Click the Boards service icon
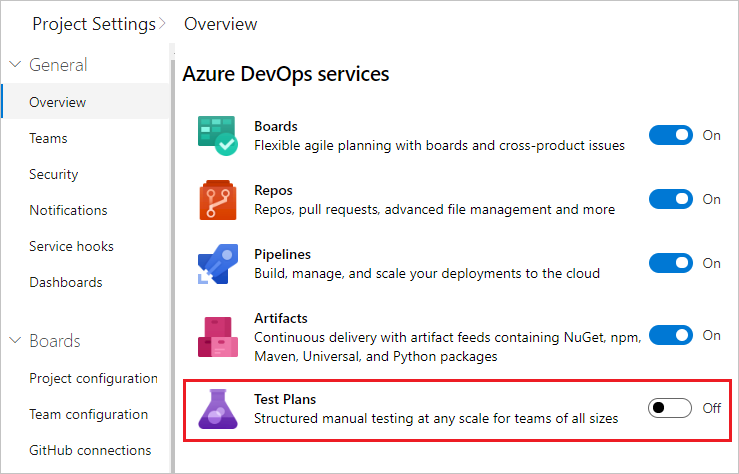739x474 pixels. point(218,136)
